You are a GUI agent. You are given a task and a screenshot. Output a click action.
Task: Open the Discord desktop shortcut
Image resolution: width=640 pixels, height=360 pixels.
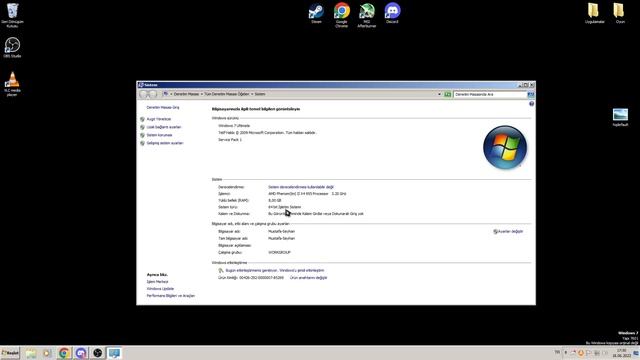click(392, 13)
